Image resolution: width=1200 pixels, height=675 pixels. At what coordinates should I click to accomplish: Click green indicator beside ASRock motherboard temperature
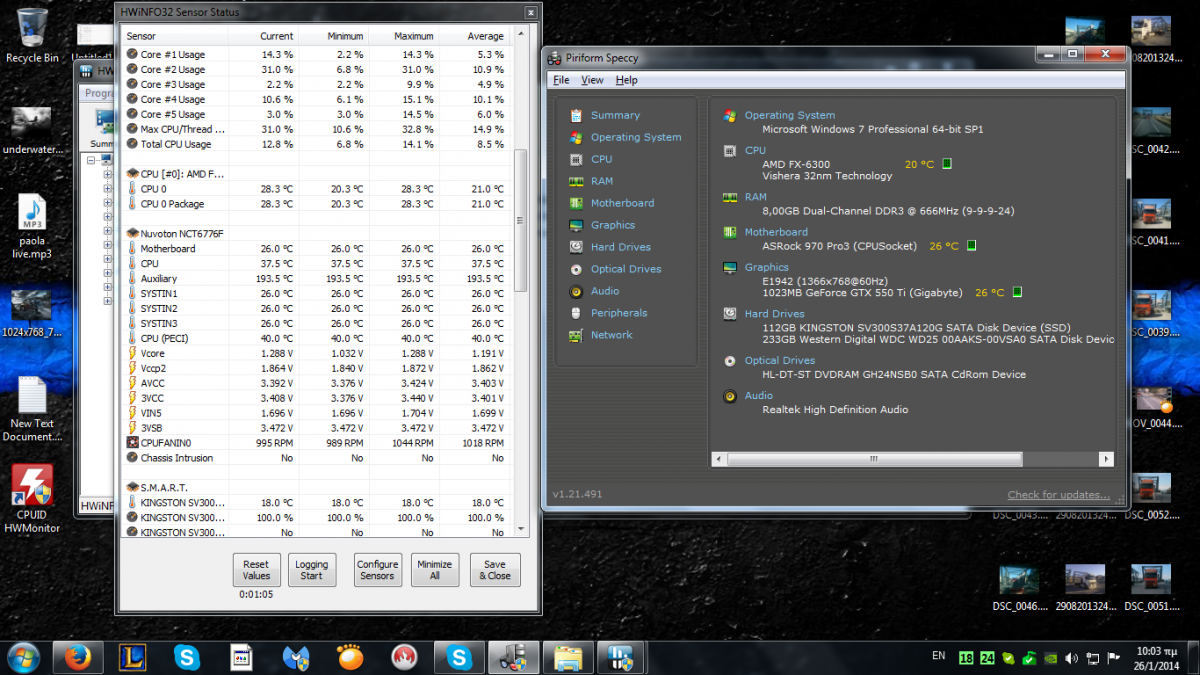pos(970,245)
